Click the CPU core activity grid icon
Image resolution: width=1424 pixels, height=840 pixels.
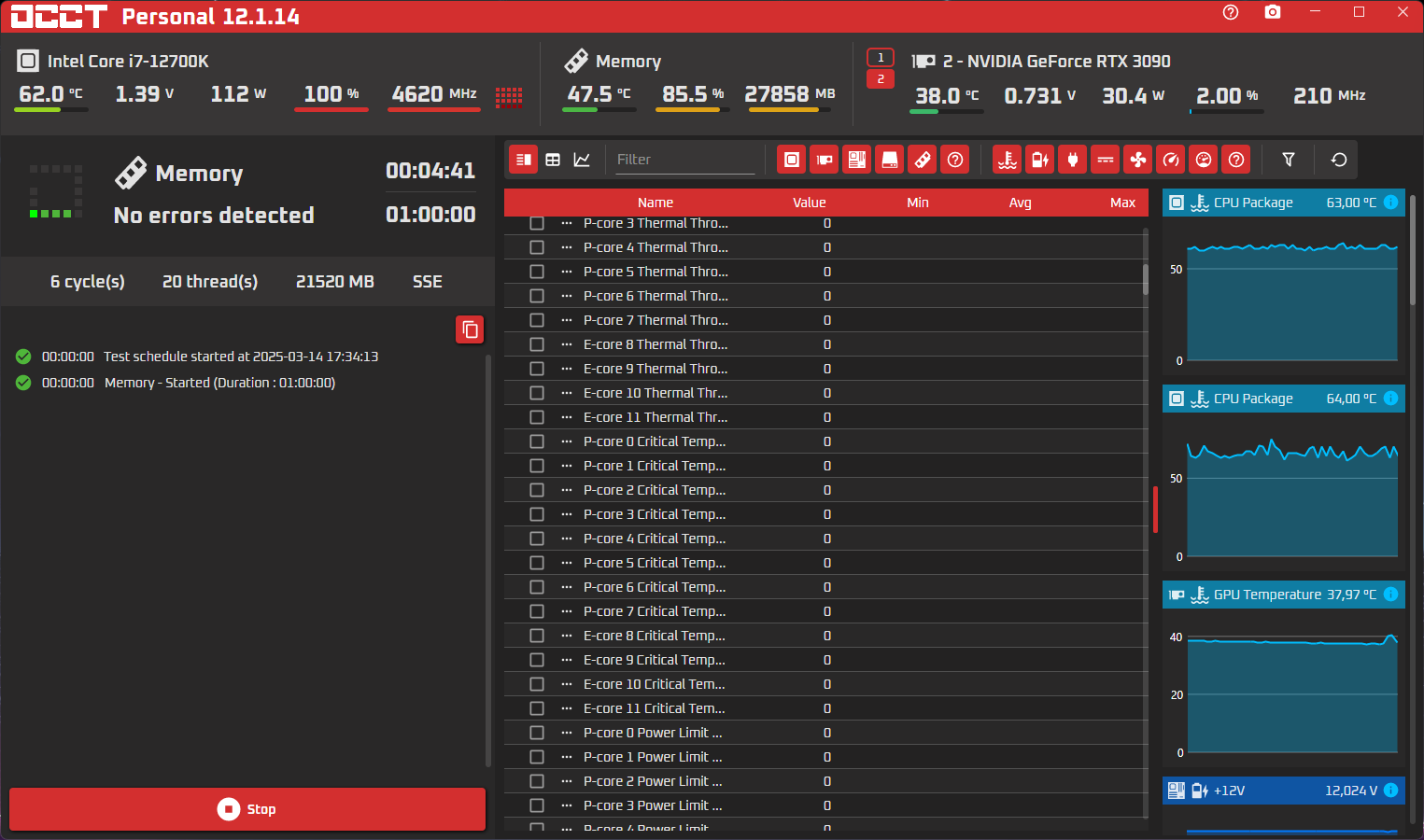click(x=509, y=96)
